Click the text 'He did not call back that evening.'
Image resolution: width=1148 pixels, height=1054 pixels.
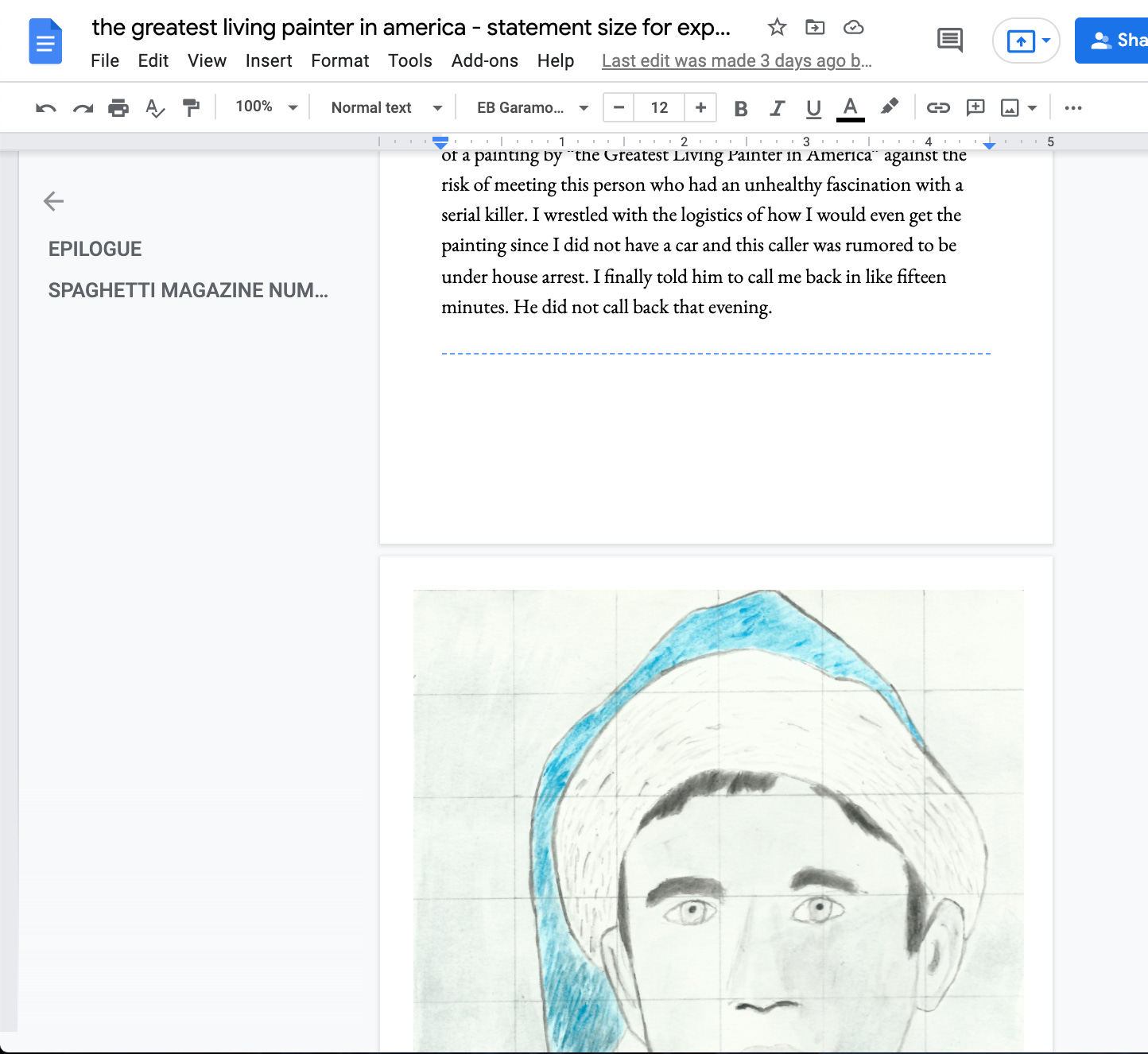(642, 308)
